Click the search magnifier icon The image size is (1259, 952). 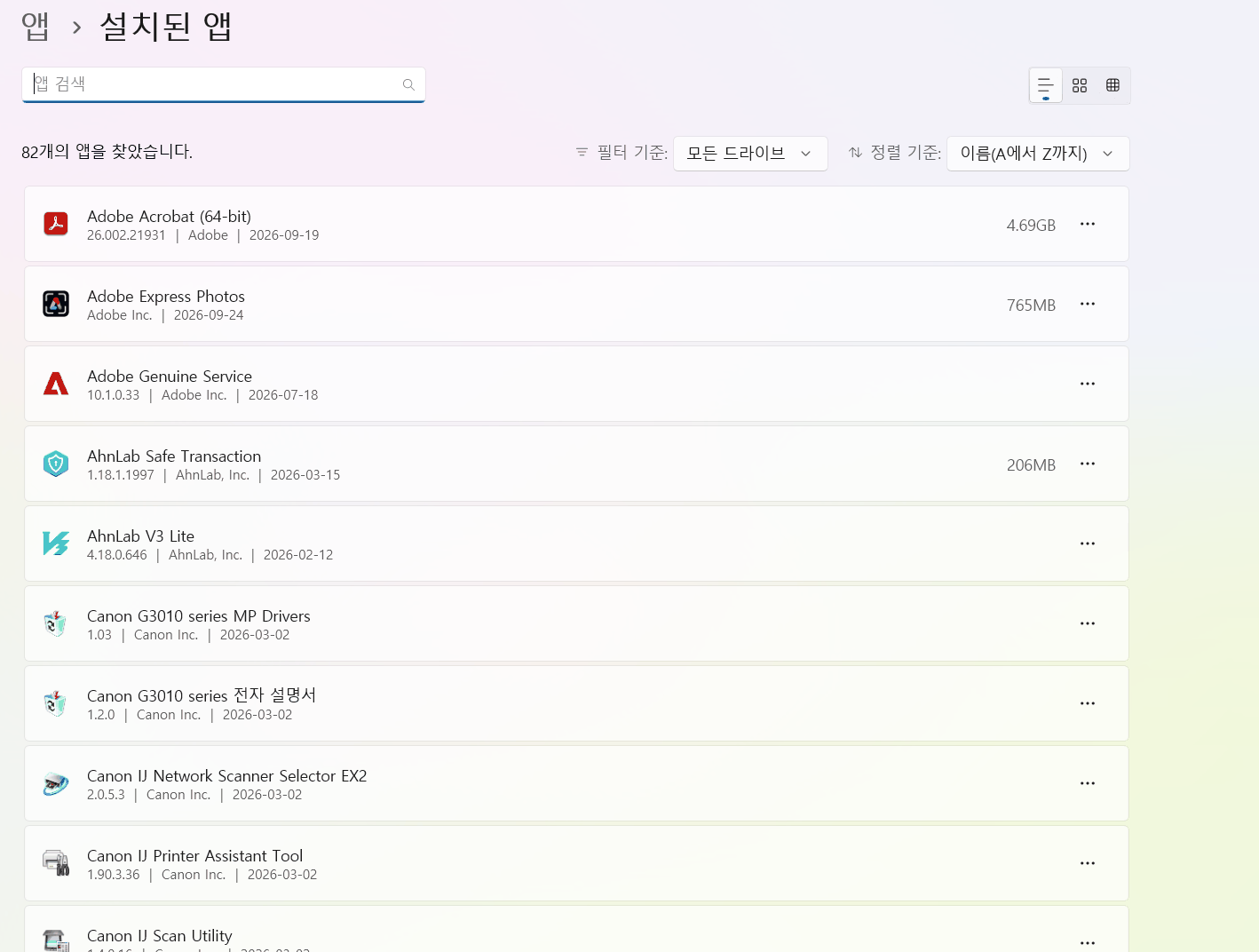(x=408, y=84)
